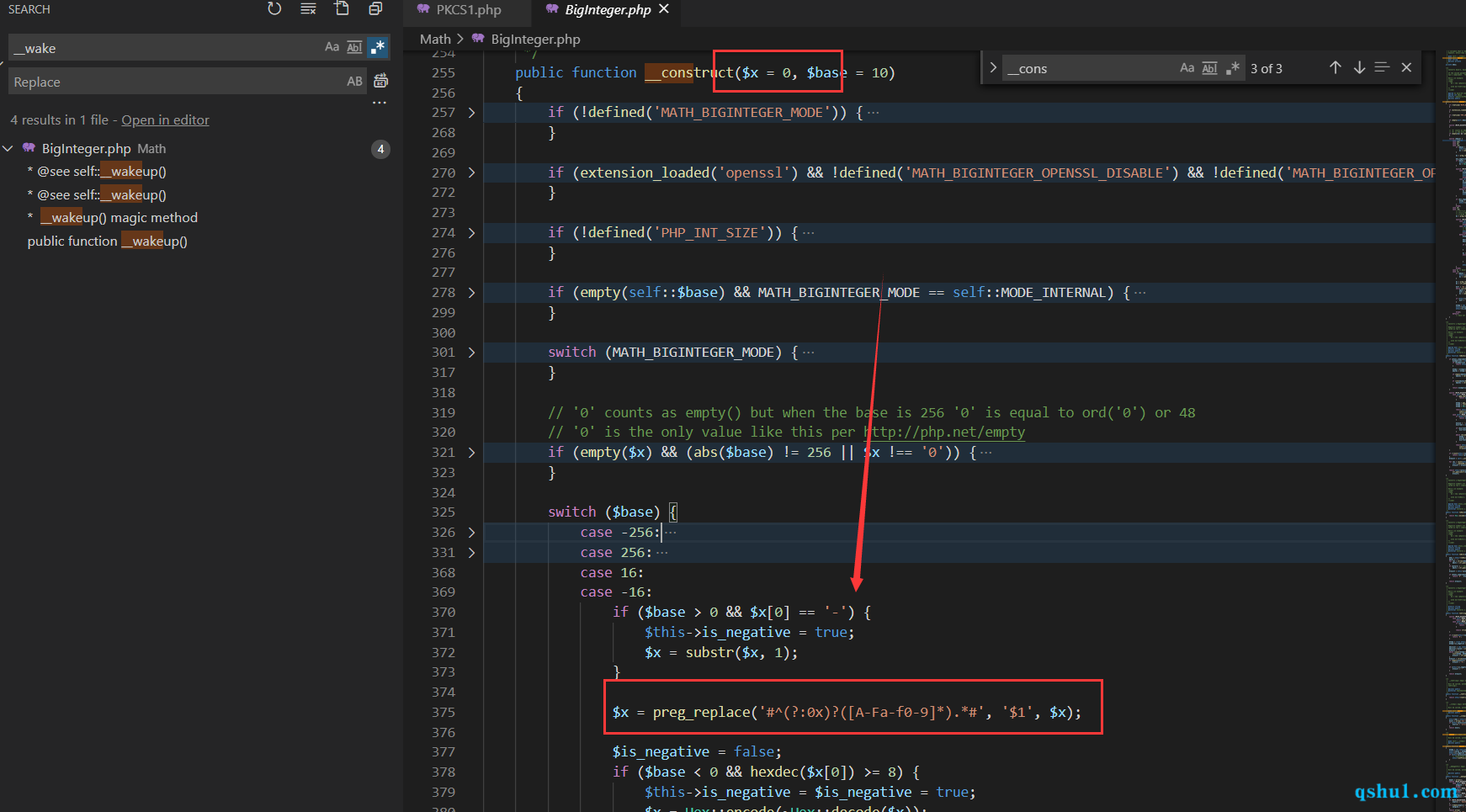Toggle Use Regular Expression in search panel
Viewport: 1466px width, 812px height.
pos(378,47)
